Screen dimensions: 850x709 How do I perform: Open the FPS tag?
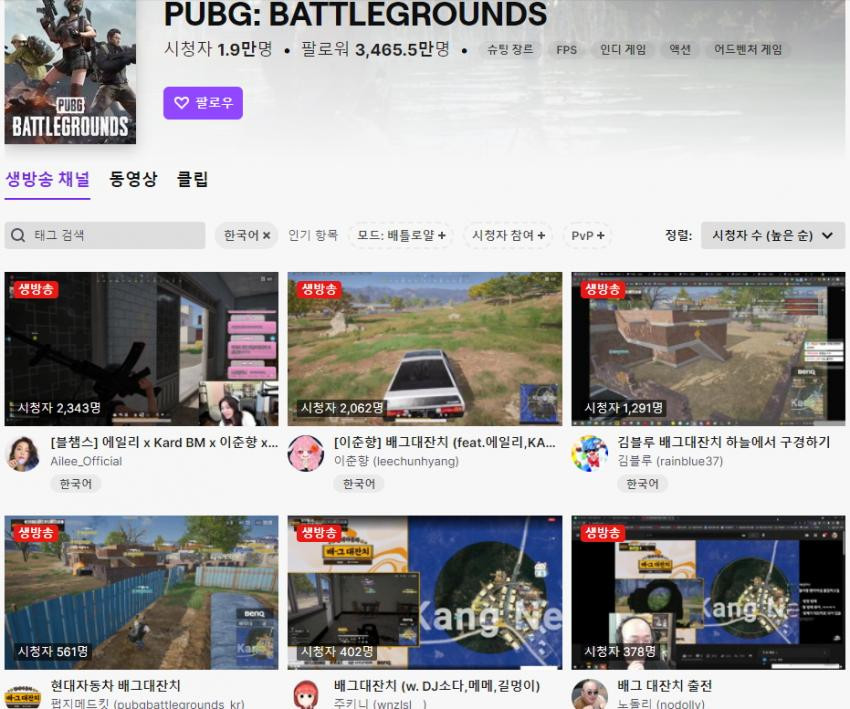[566, 50]
